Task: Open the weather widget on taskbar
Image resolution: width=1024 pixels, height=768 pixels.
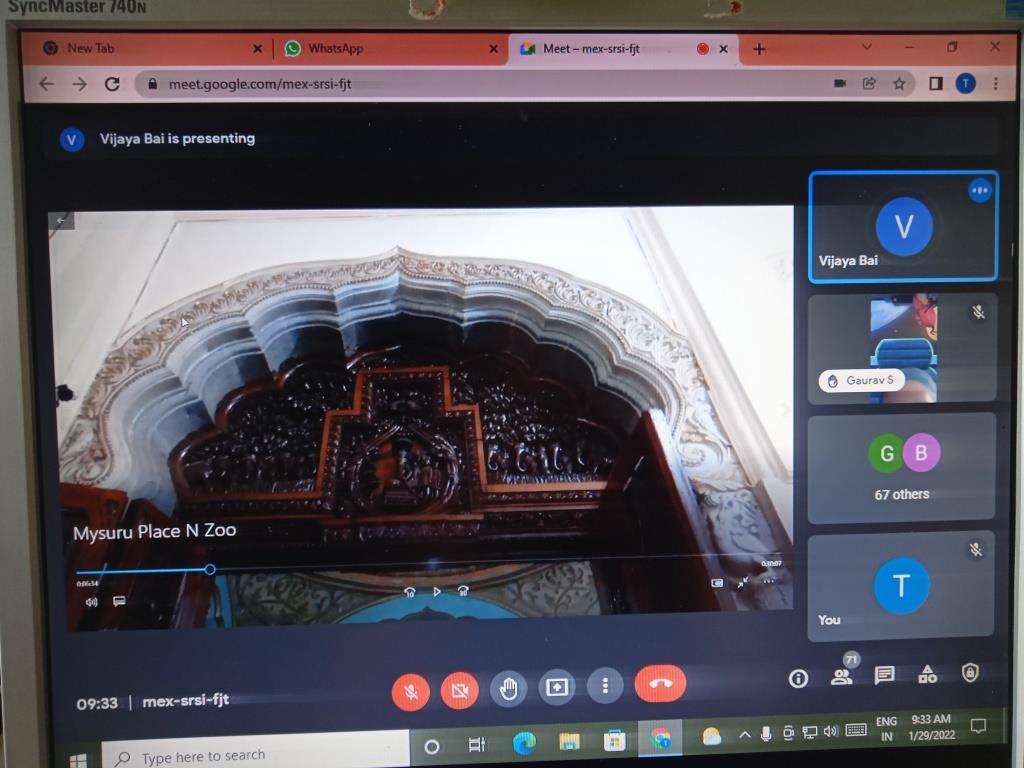Action: click(x=712, y=737)
